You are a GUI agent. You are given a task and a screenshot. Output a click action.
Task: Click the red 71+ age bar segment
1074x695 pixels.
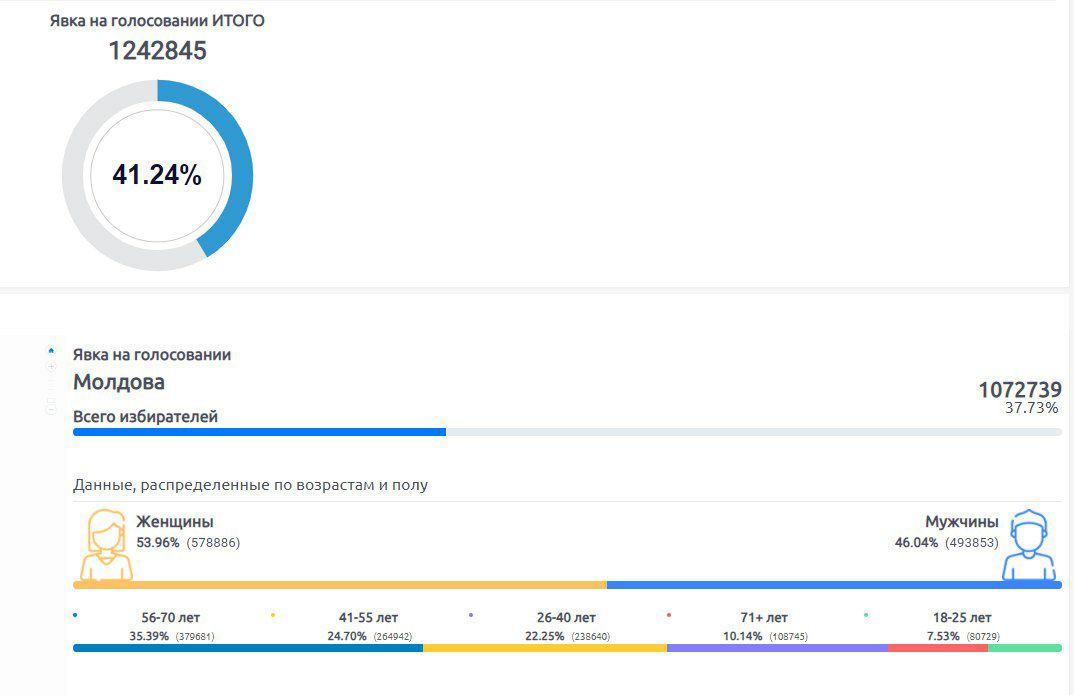[938, 648]
